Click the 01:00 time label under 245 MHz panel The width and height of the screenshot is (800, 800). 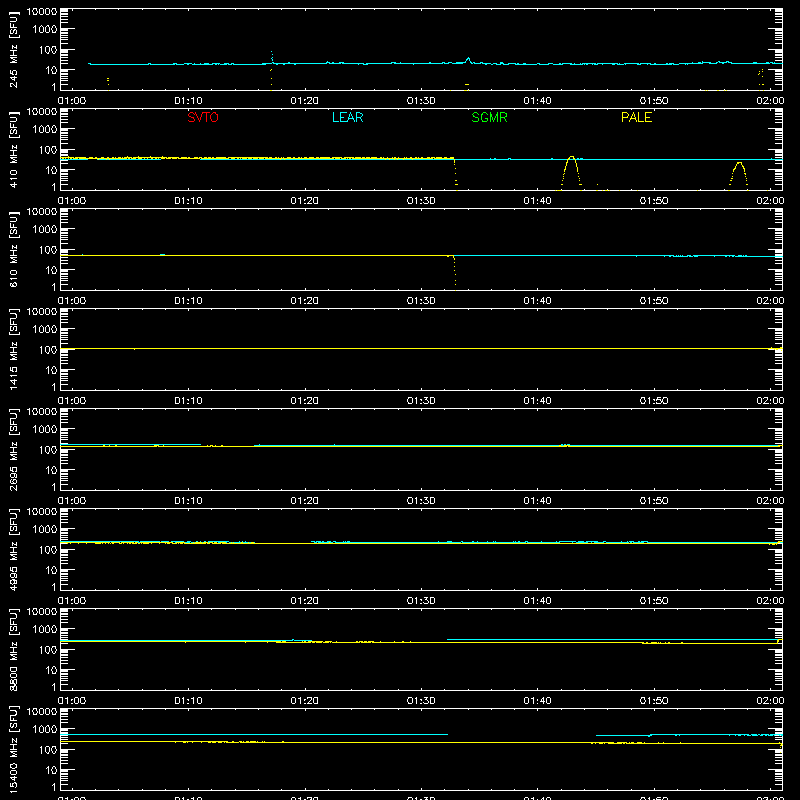72,101
